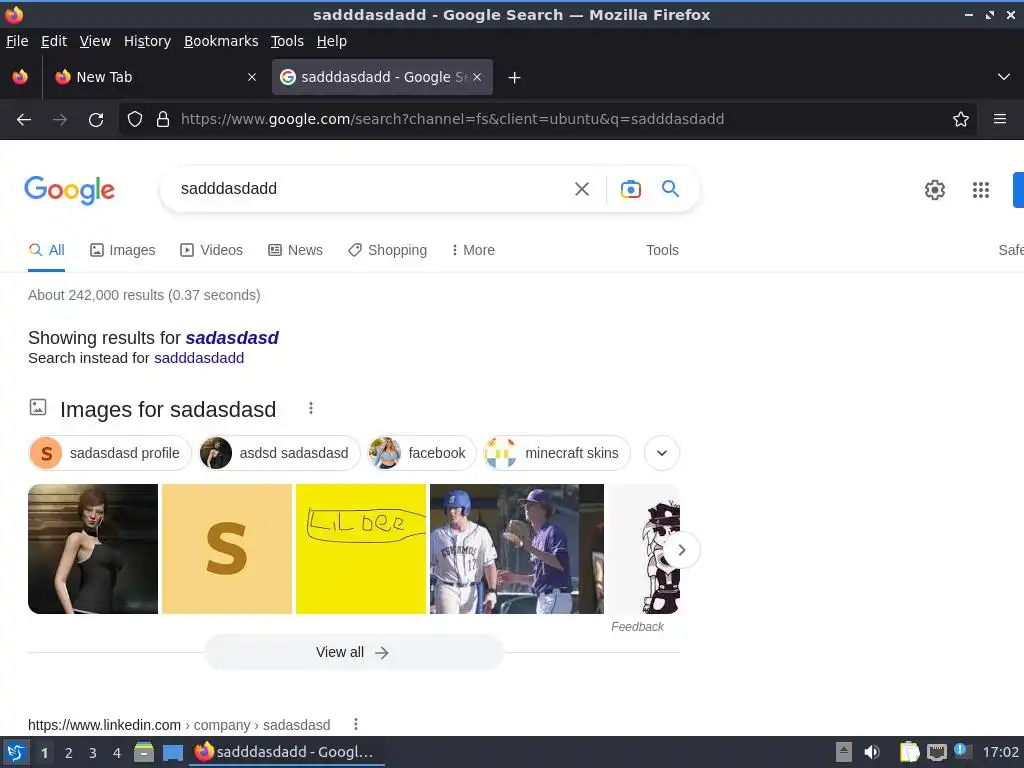Open the volume control in tray
This screenshot has height=768, width=1024.
[x=872, y=752]
